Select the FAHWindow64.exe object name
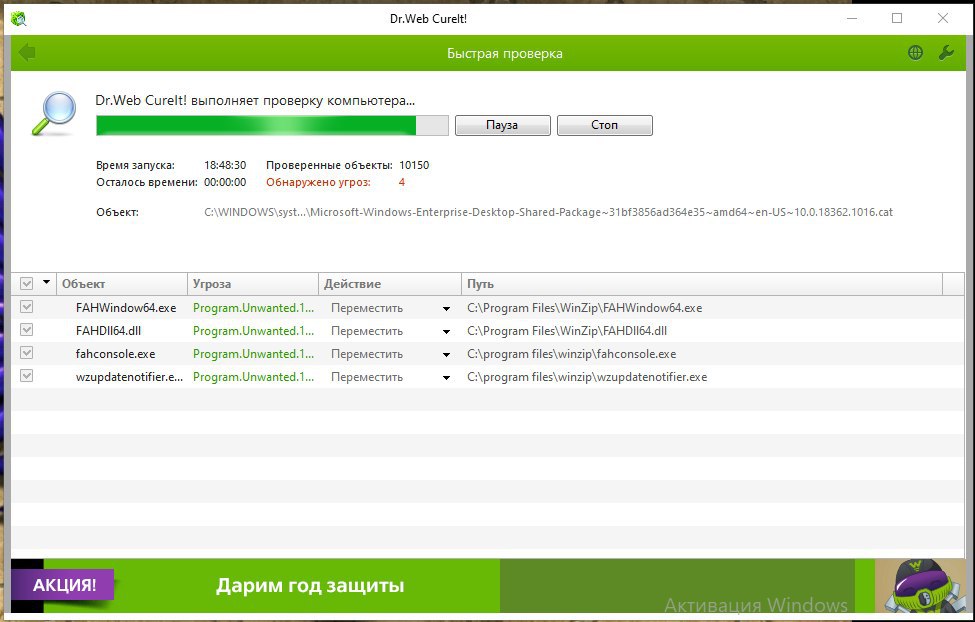975x622 pixels. [x=126, y=308]
